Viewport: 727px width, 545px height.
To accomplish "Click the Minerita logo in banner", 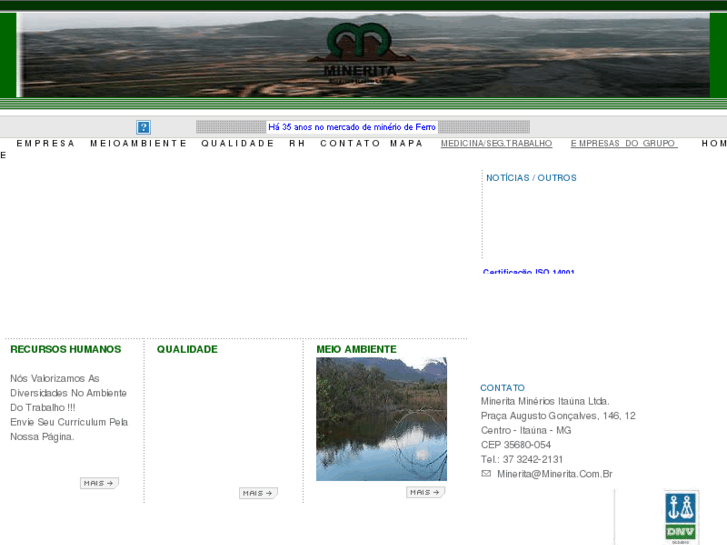I will coord(360,54).
